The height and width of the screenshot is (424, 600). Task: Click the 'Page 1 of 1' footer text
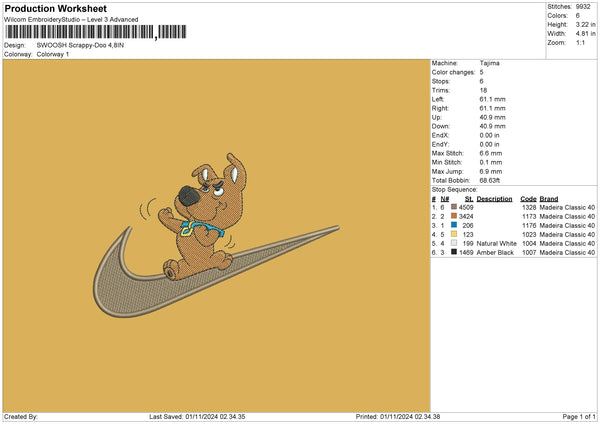pos(579,416)
